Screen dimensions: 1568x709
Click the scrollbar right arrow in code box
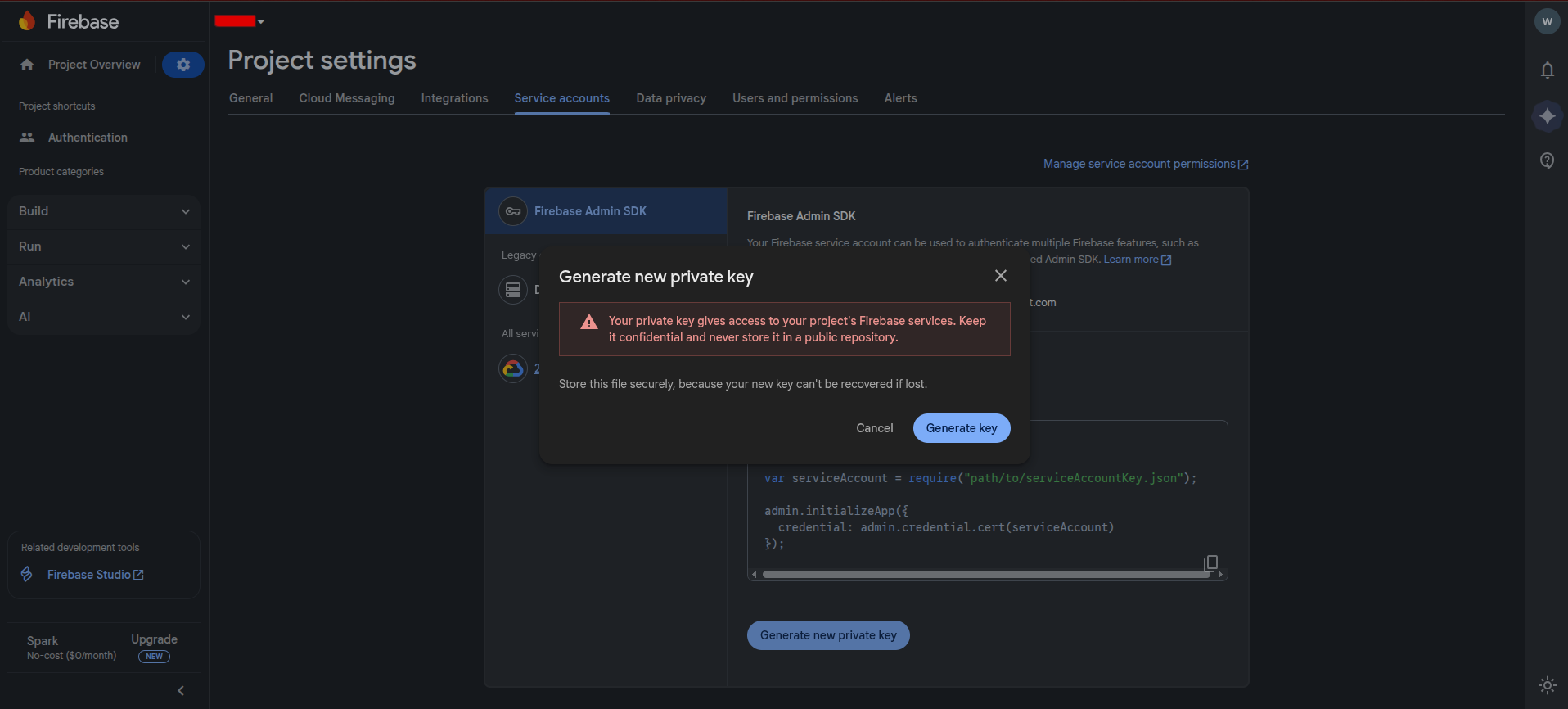tap(1220, 575)
